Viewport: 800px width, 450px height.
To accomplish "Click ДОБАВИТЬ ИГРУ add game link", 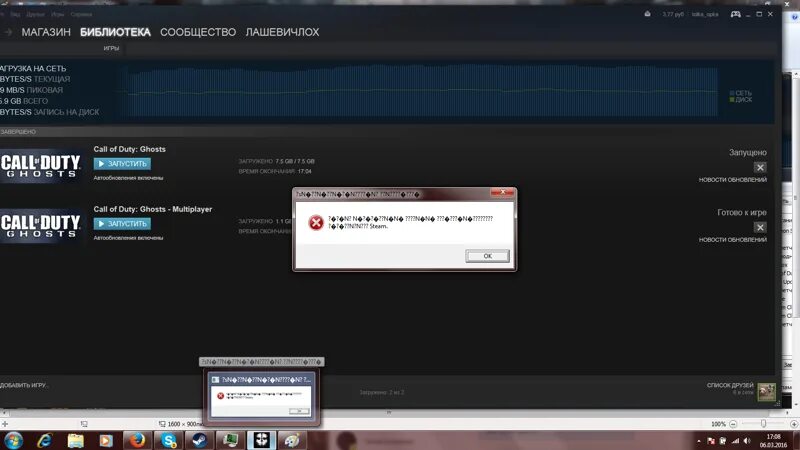I will [x=23, y=385].
